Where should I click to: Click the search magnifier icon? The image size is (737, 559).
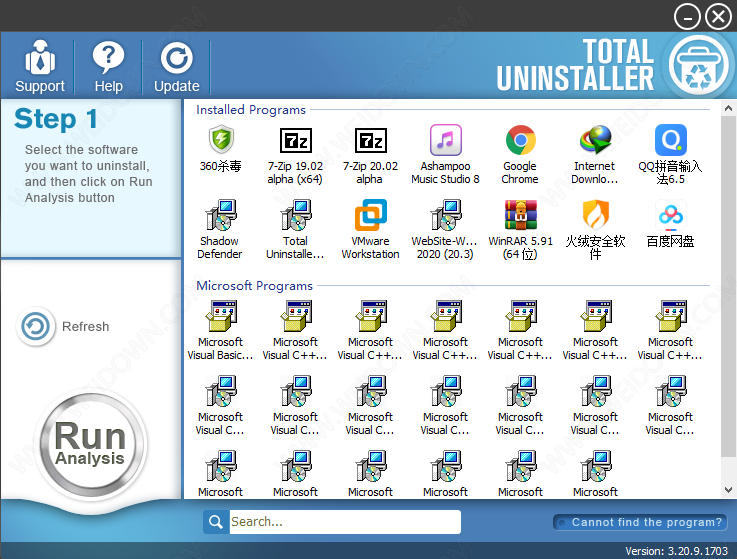click(216, 522)
